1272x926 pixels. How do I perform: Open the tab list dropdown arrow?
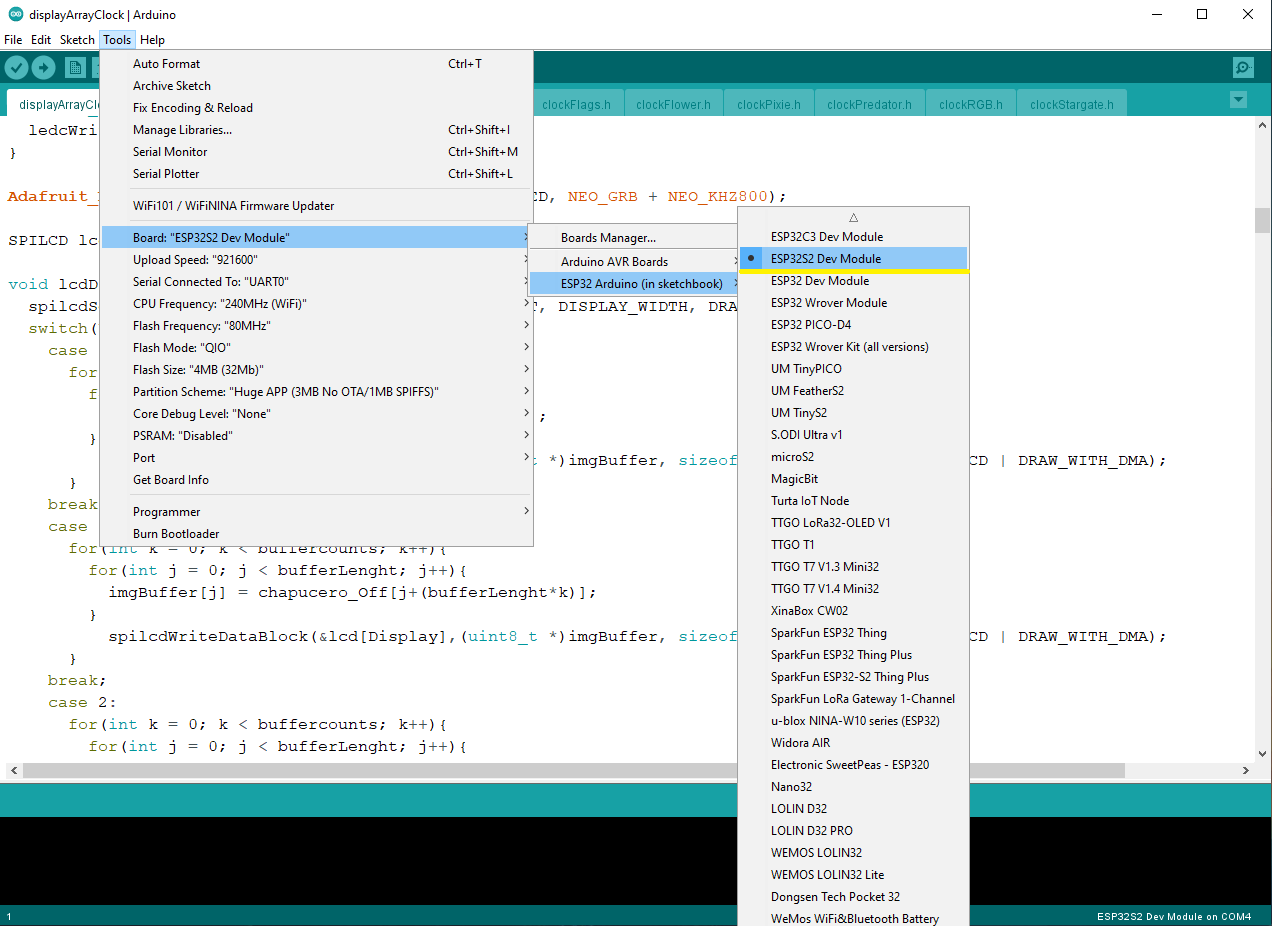click(1238, 100)
